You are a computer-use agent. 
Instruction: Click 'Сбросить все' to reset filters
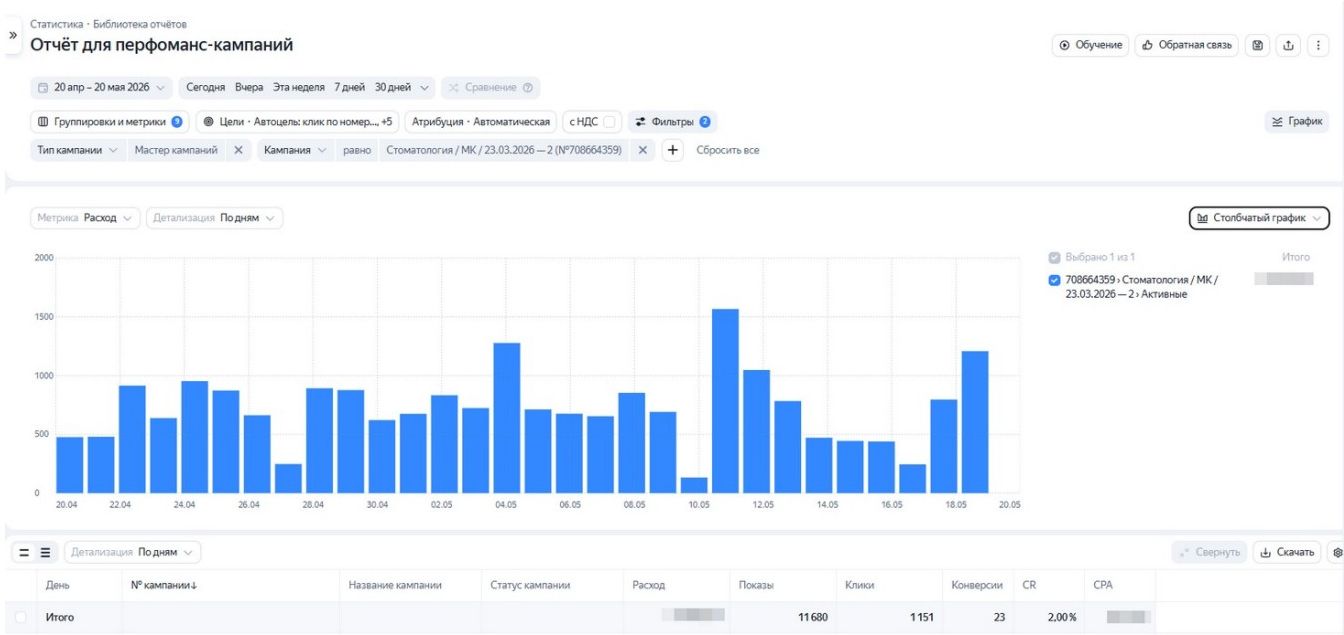point(728,150)
